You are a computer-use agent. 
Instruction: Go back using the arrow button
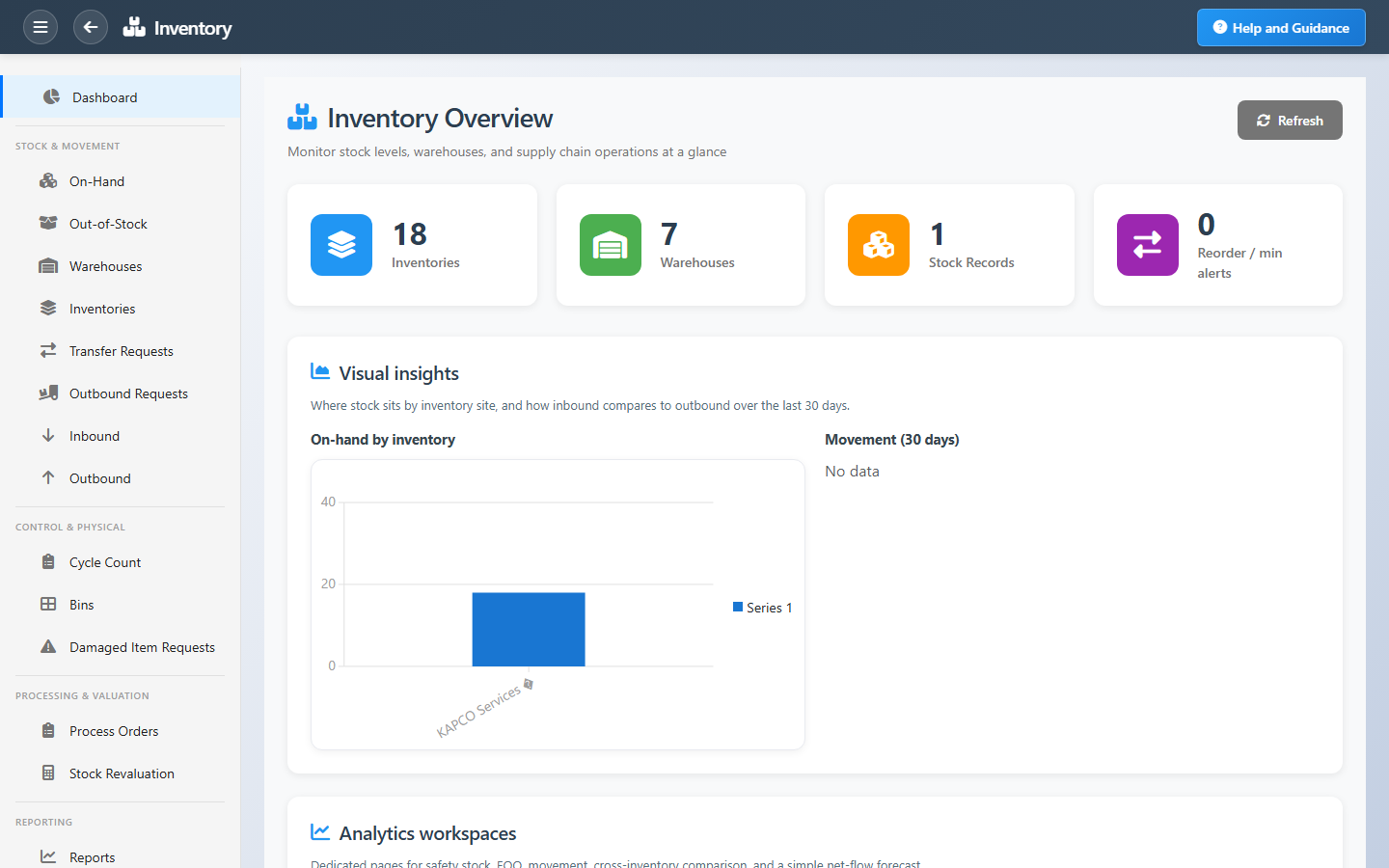(x=91, y=27)
